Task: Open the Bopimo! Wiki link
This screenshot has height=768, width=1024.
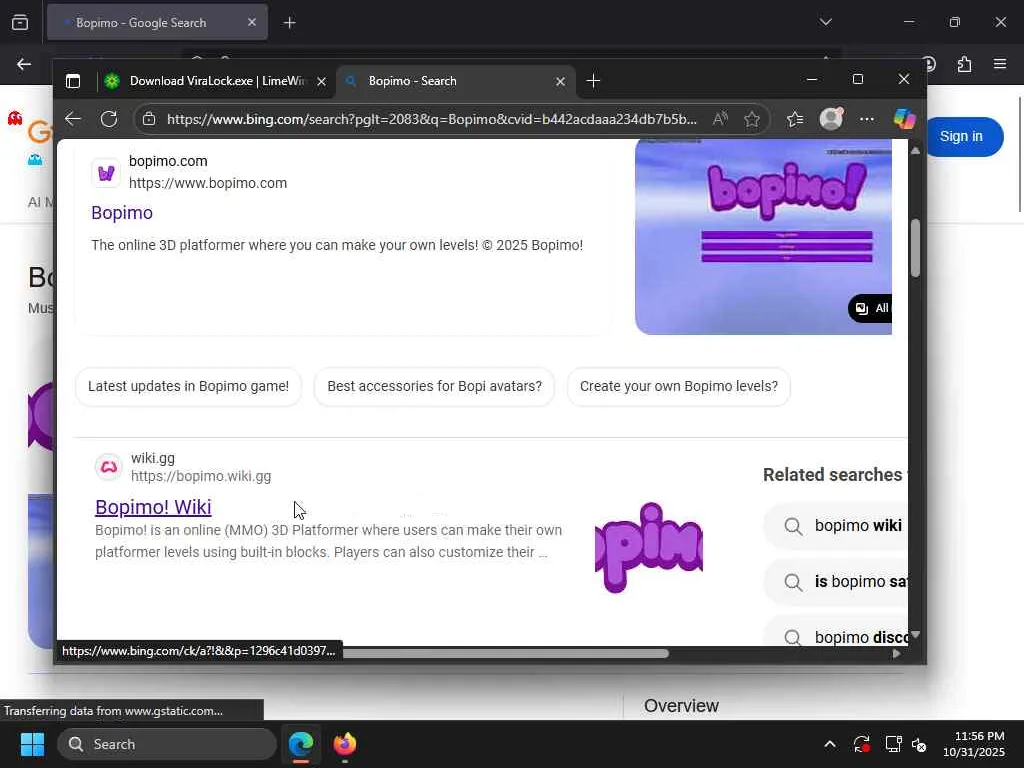Action: [153, 507]
